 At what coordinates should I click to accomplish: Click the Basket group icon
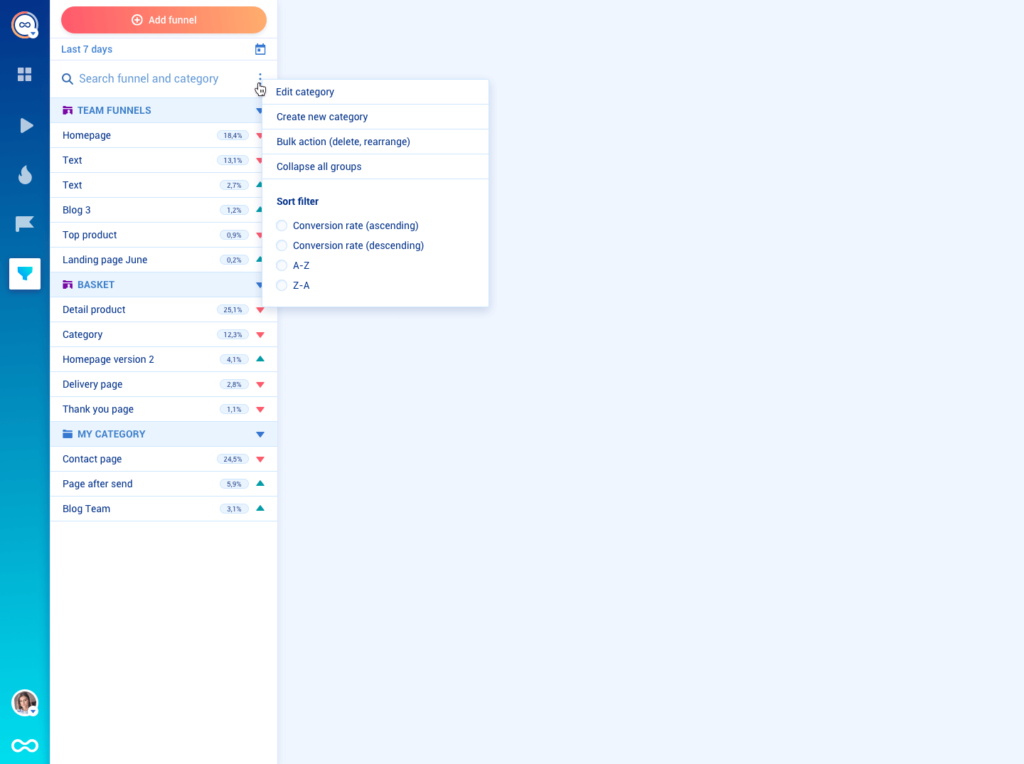pos(67,285)
